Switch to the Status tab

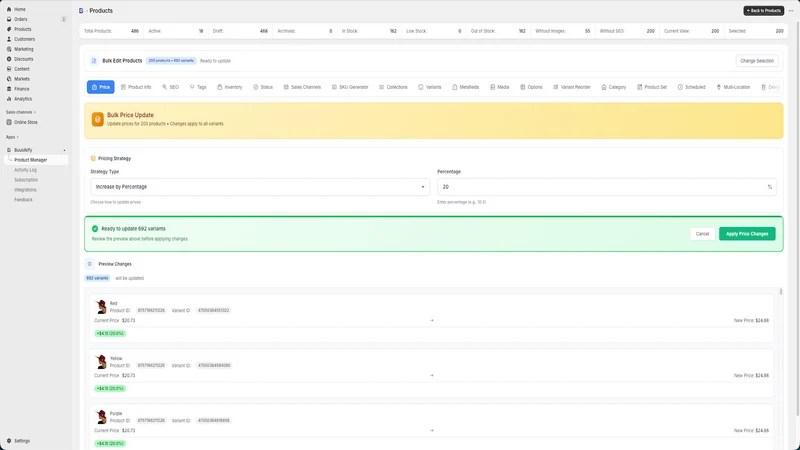[x=263, y=87]
